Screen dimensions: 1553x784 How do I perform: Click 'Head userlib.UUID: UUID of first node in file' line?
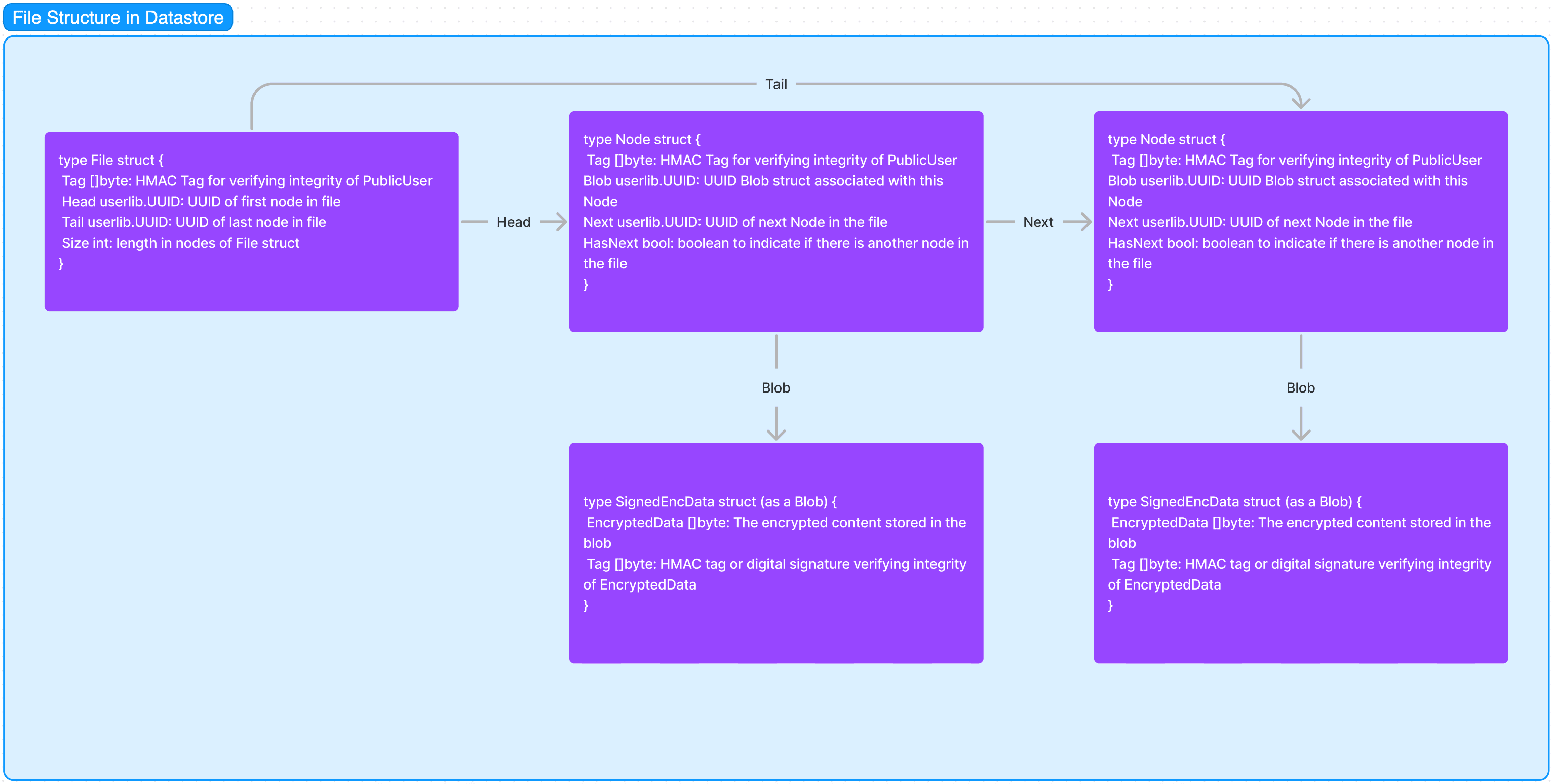202,202
